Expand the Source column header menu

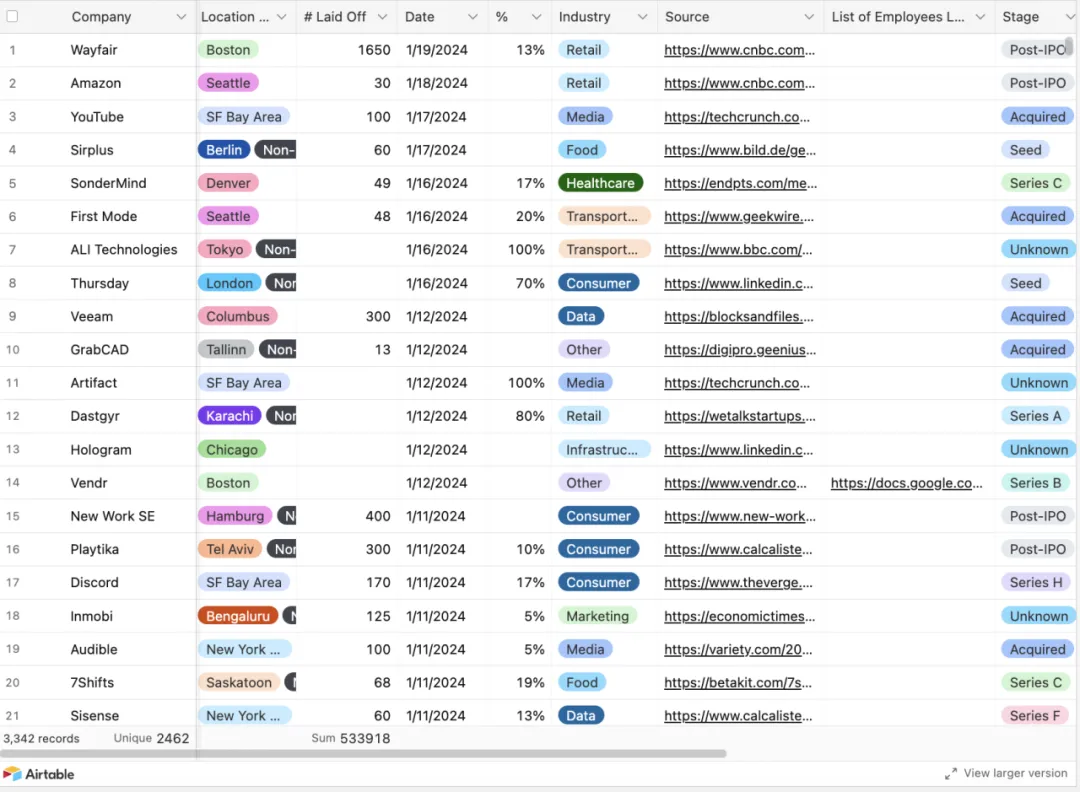click(808, 17)
